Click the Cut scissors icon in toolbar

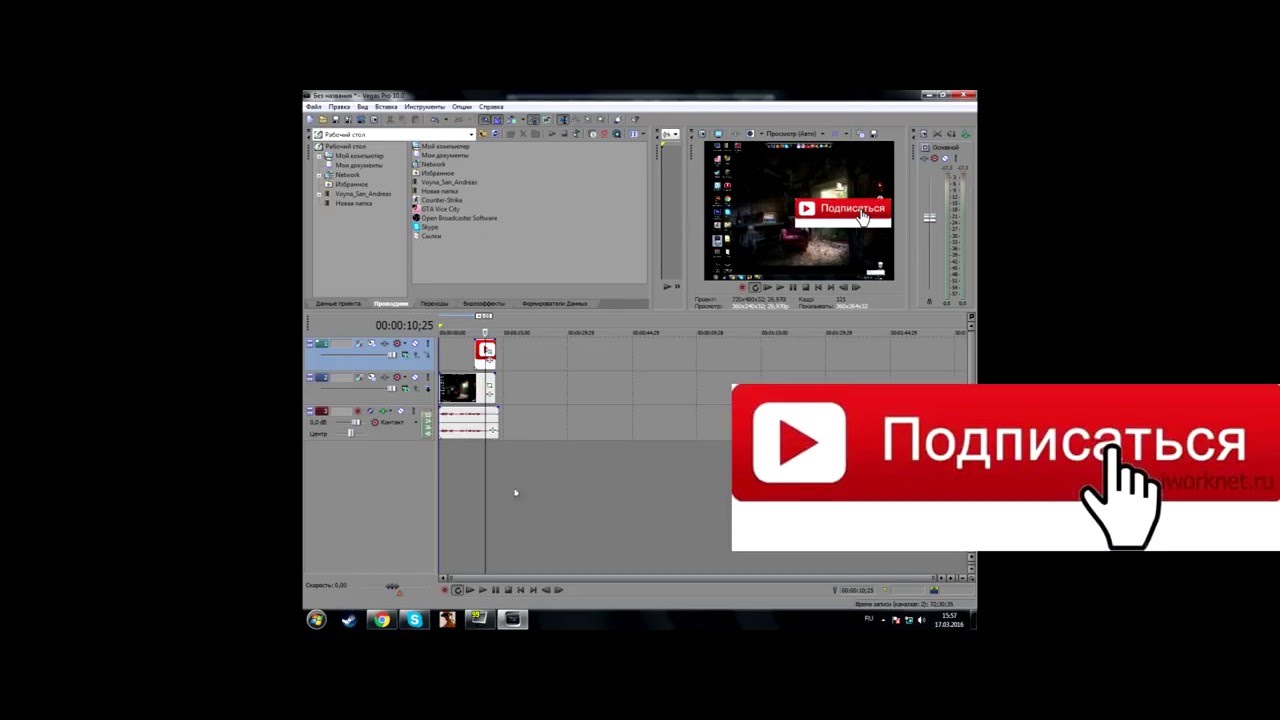390,119
